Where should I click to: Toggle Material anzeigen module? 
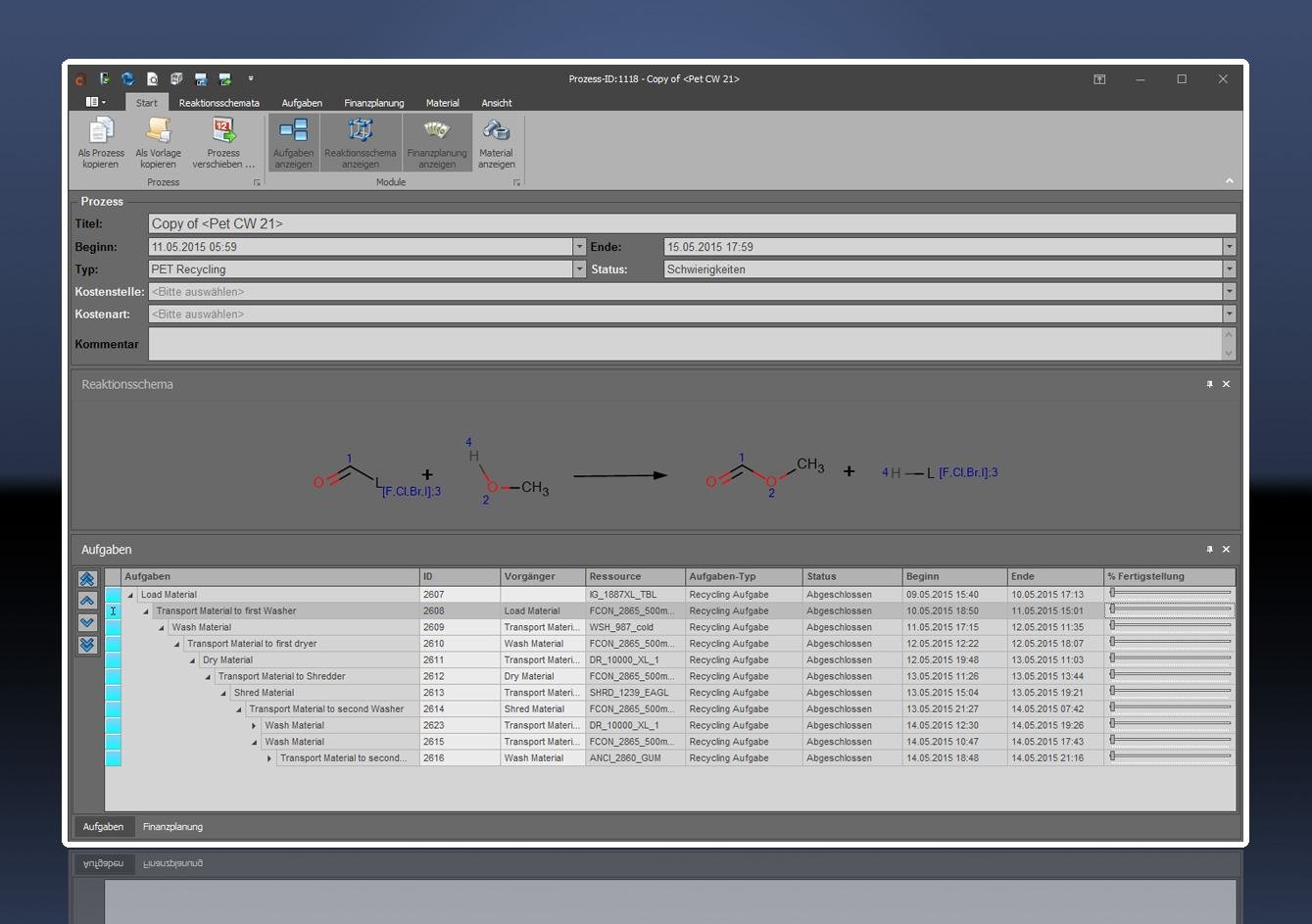point(496,143)
